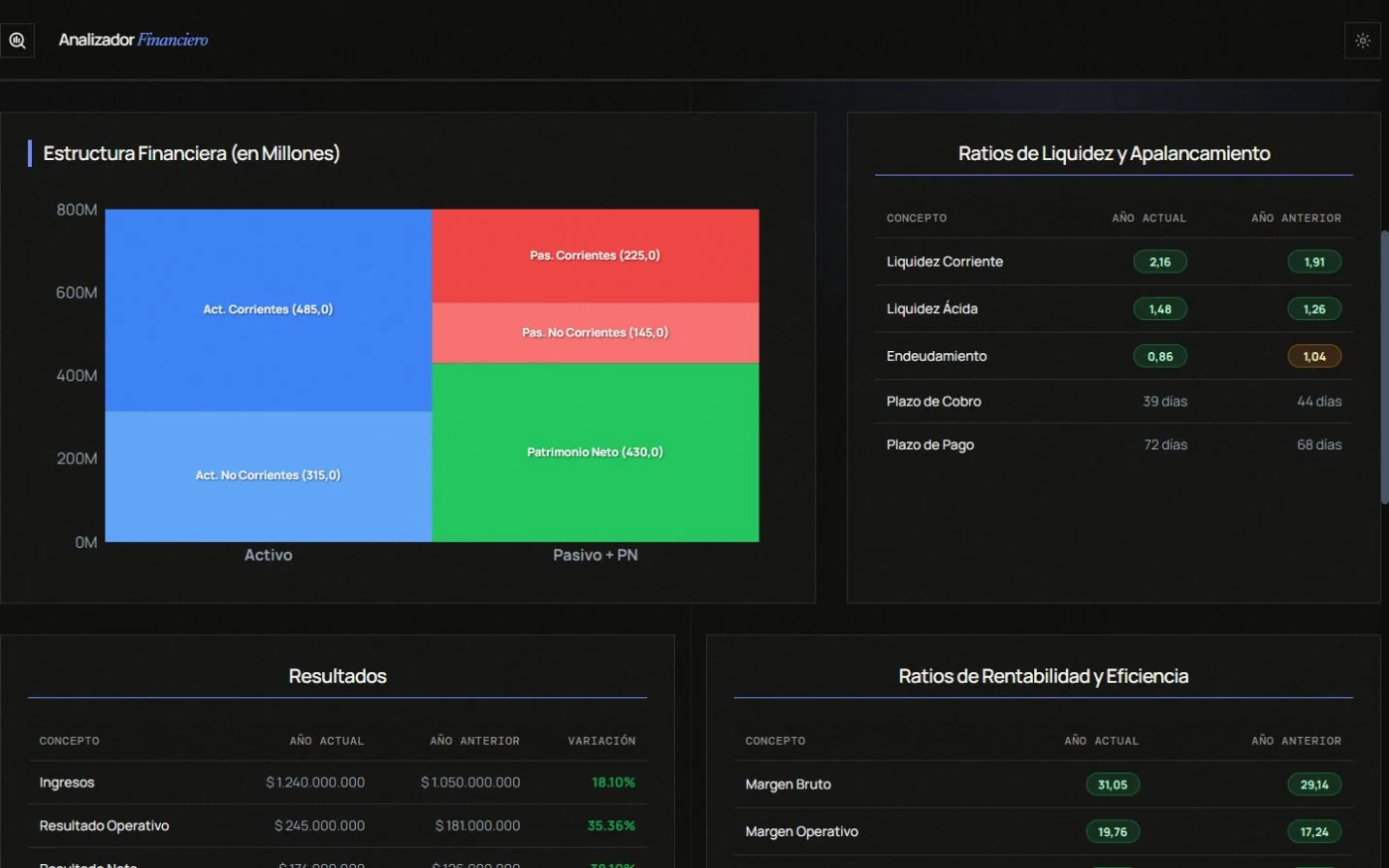Click the Ingresos variation 18.10%
This screenshot has height=868, width=1389.
[614, 783]
